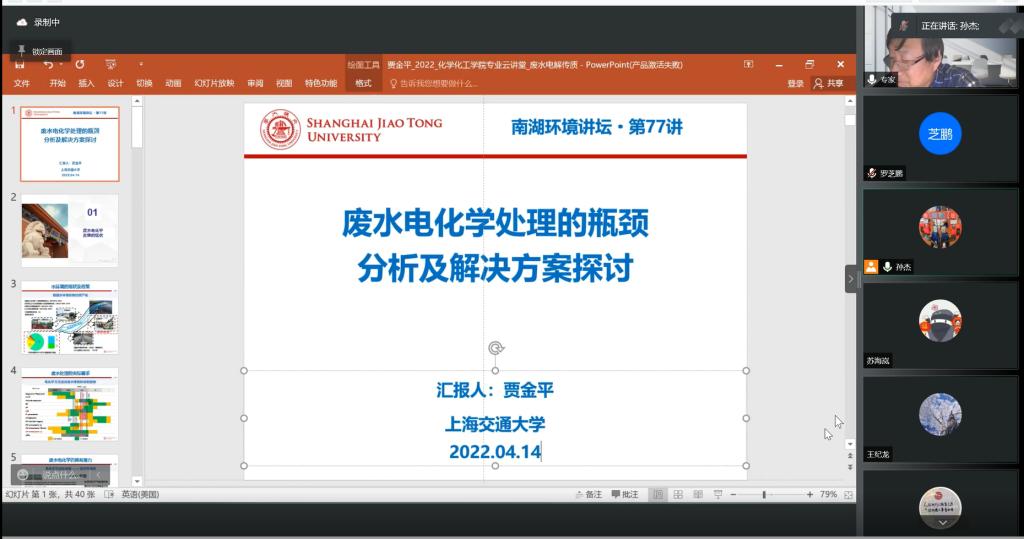Image resolution: width=1024 pixels, height=539 pixels.
Task: Open the ribbon display options dropdown
Action: point(748,64)
